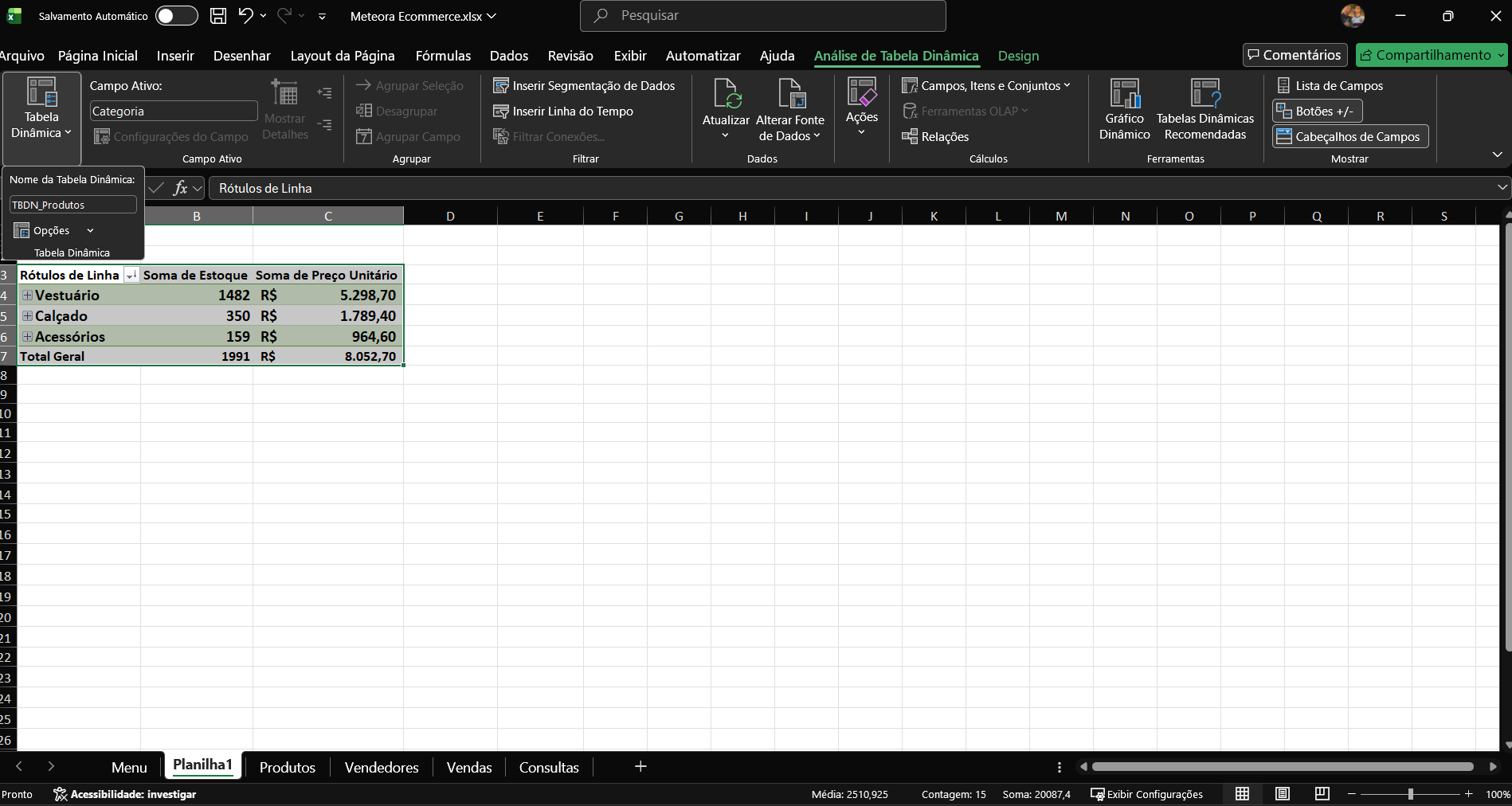Viewport: 1512px width, 806px height.
Task: Click the Atualizar refresh icon
Action: point(726,94)
